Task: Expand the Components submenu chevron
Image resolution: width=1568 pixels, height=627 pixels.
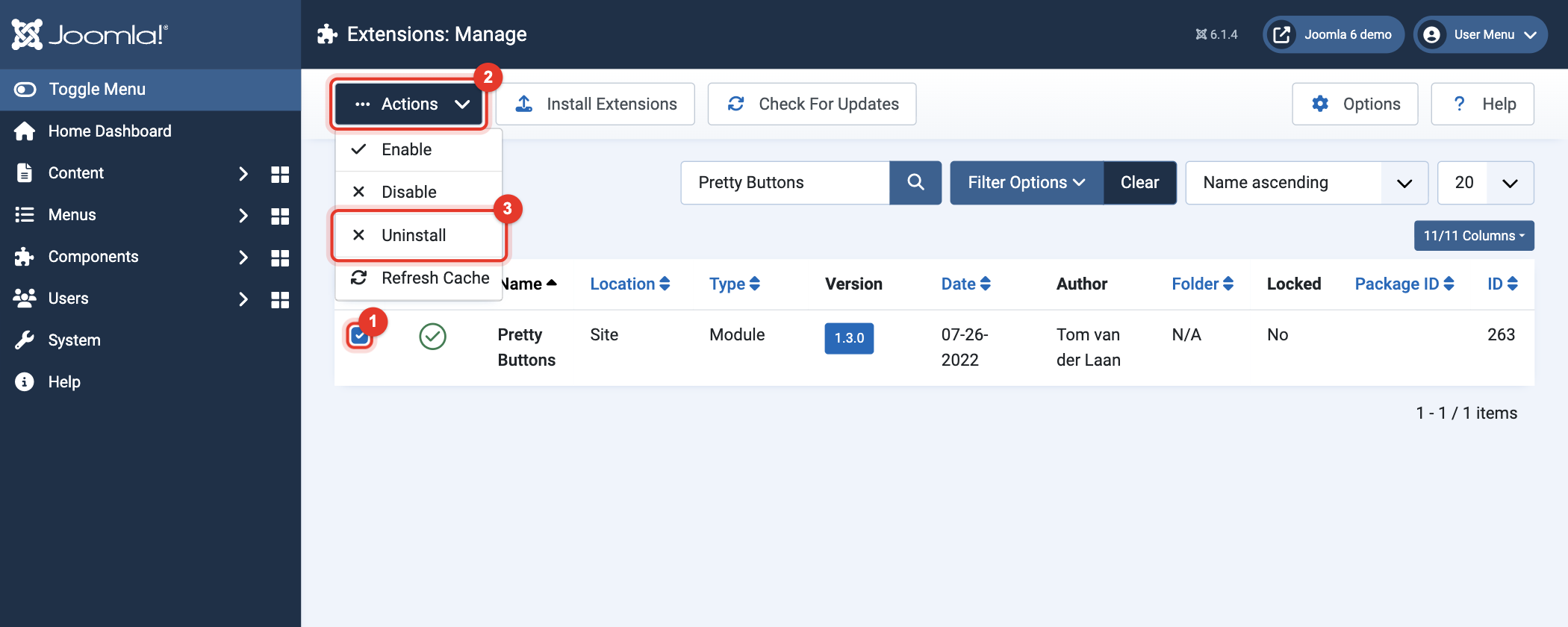Action: 243,258
